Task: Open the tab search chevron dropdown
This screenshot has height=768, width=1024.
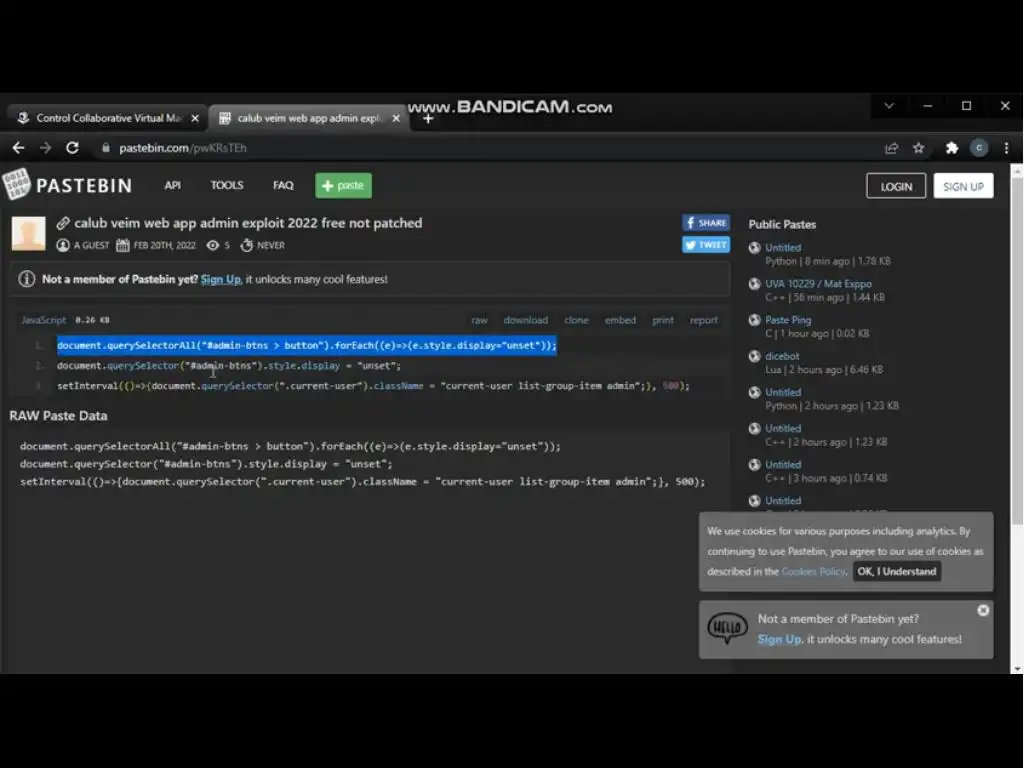Action: [889, 106]
